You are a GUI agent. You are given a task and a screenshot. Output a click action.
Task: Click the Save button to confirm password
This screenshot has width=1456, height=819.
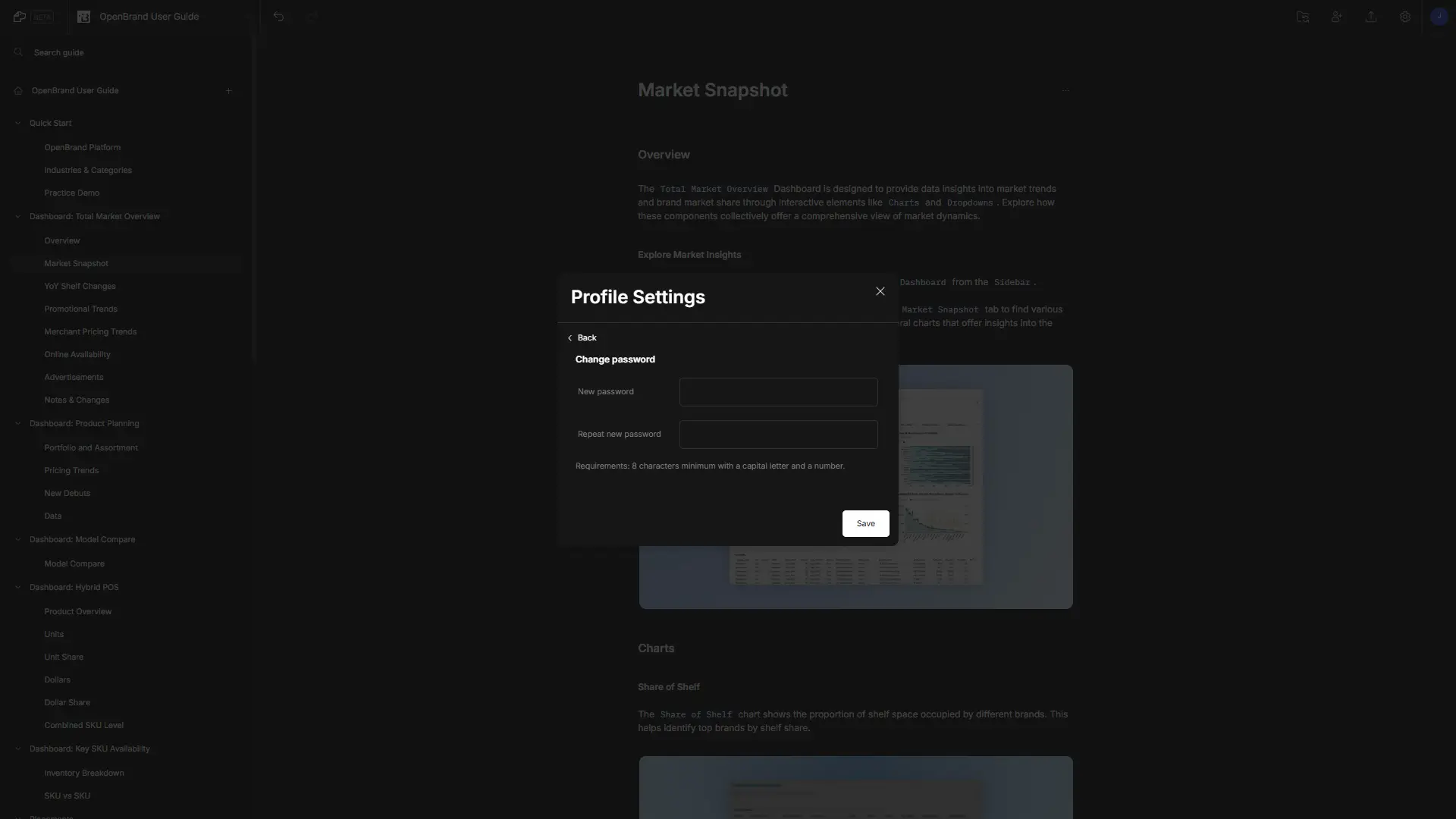[865, 523]
